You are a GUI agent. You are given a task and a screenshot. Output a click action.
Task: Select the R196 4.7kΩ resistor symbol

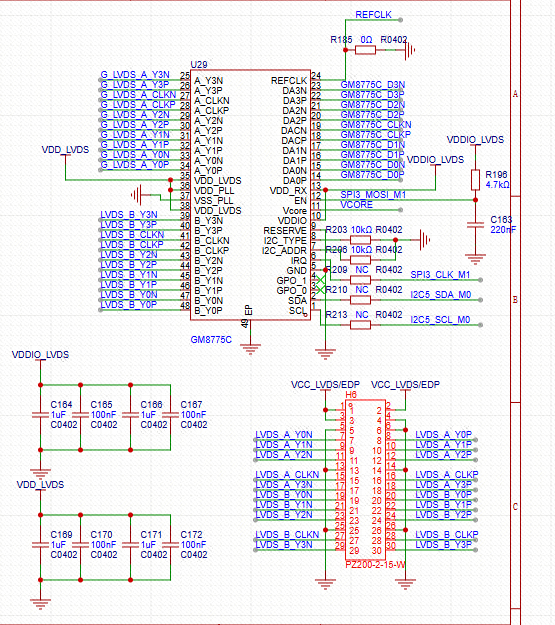[x=475, y=180]
